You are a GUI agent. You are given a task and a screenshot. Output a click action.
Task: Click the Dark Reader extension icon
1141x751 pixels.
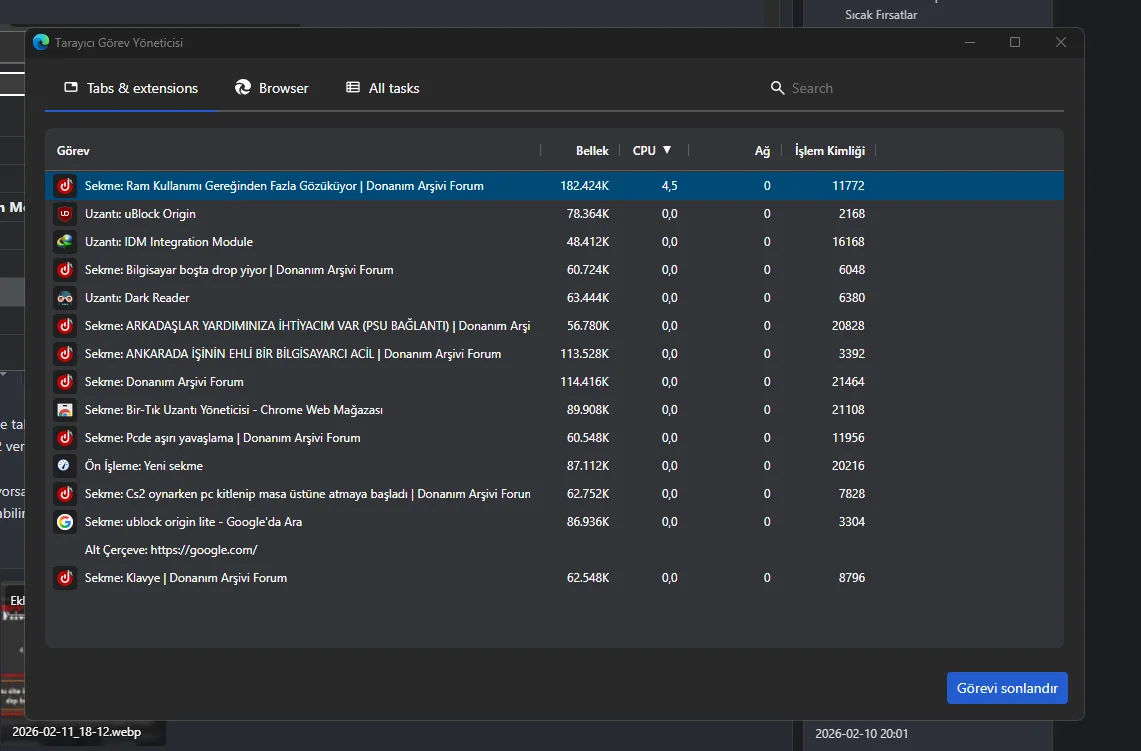coord(65,298)
